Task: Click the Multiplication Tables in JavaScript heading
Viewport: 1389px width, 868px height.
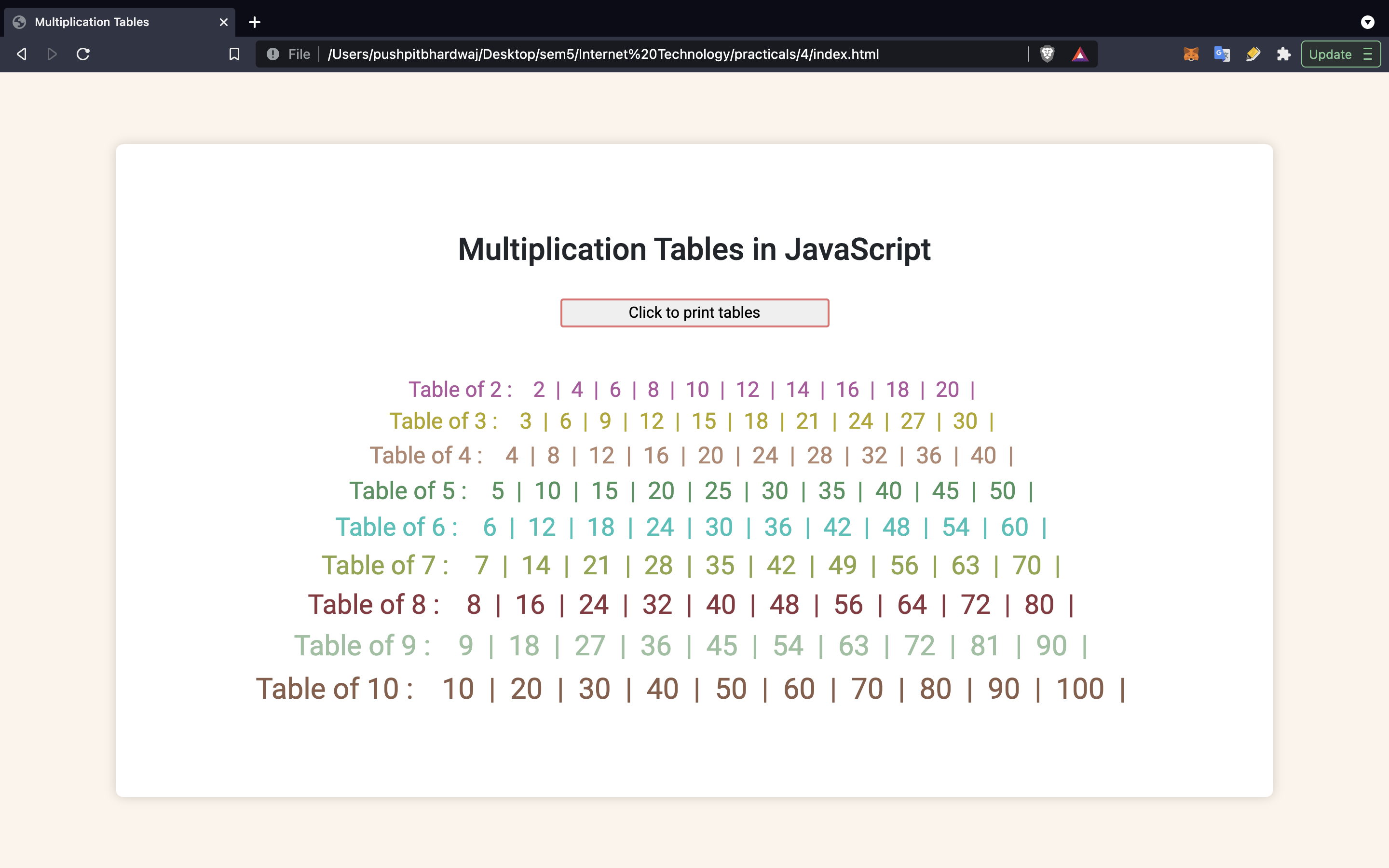Action: [694, 250]
